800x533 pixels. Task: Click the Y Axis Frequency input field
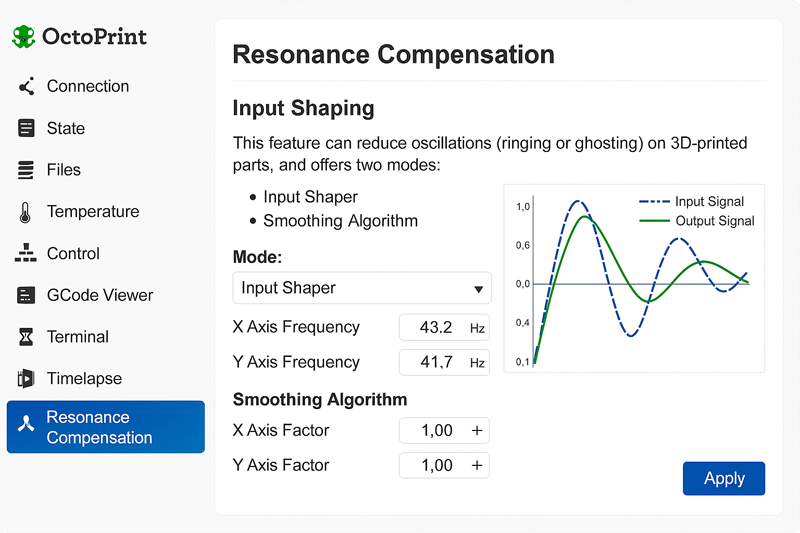[444, 362]
